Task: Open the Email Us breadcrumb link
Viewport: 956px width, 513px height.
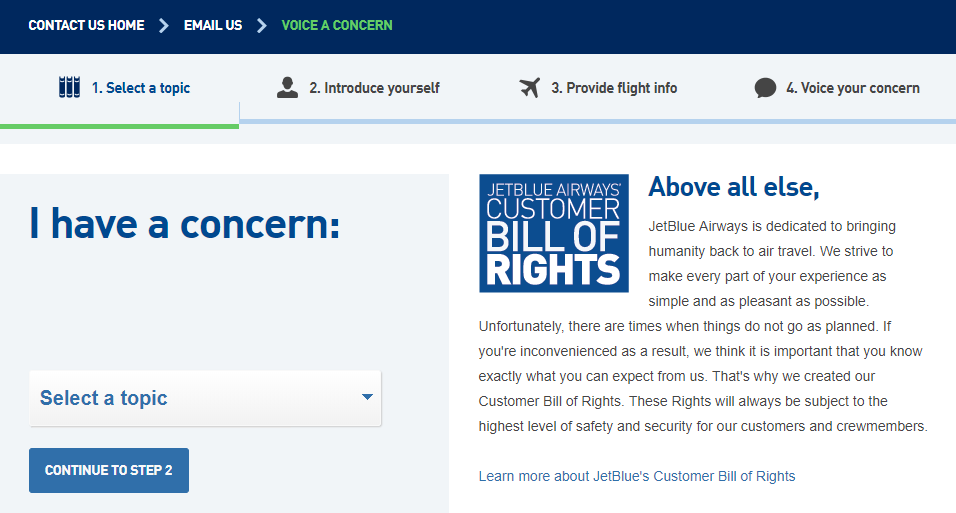Action: 213,26
